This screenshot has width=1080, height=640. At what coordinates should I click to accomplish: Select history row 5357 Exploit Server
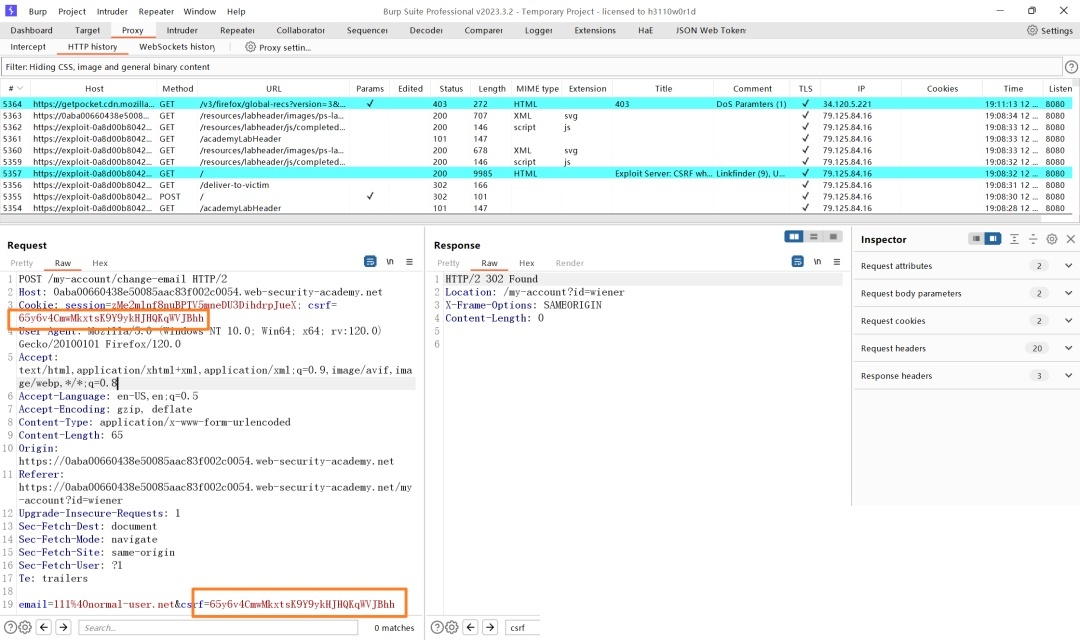(x=537, y=174)
